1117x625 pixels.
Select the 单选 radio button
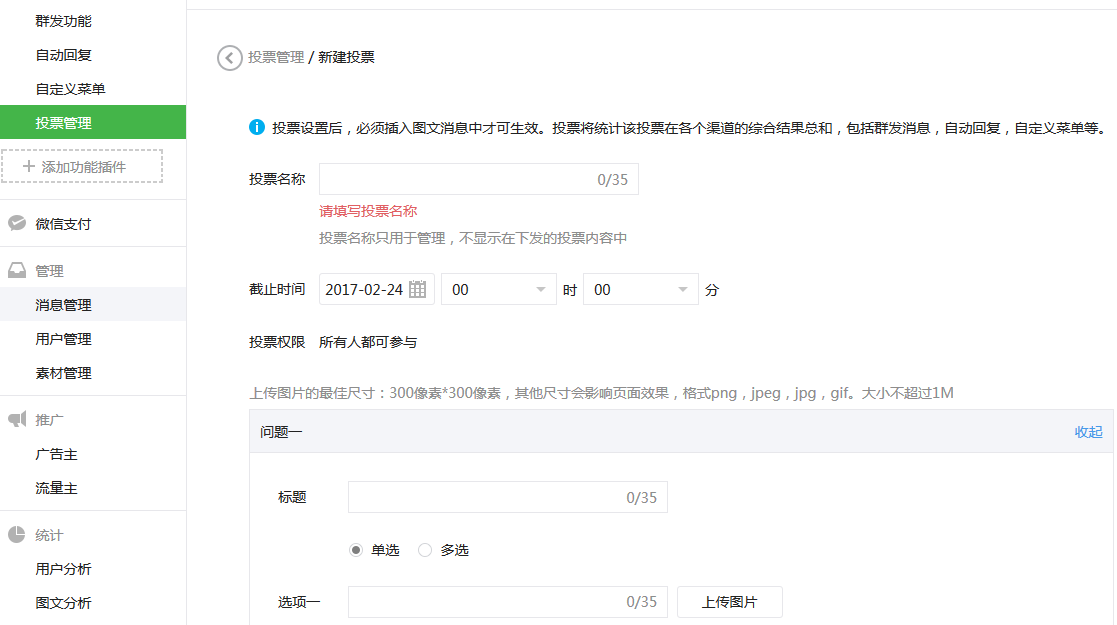pos(356,550)
